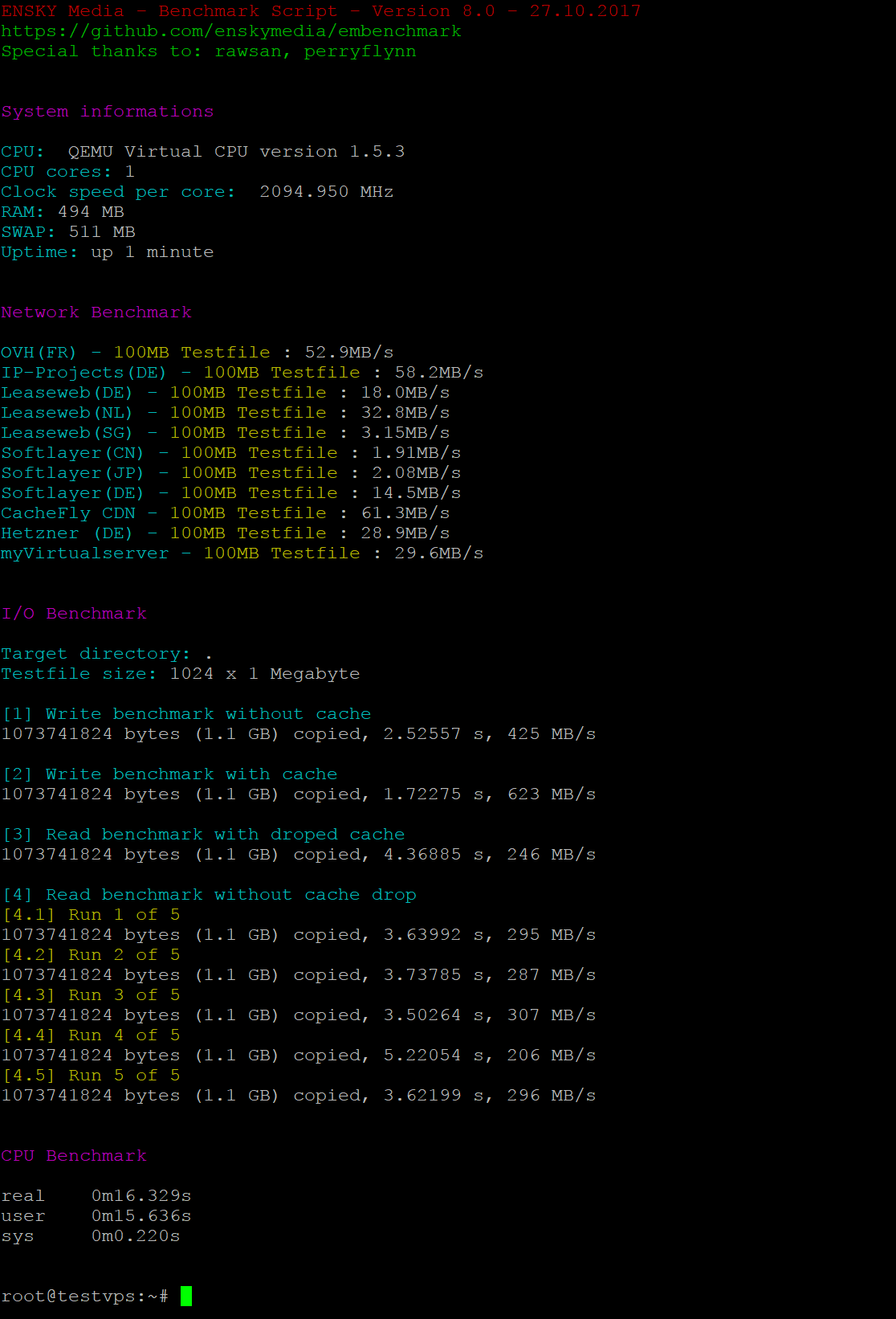Click the Softlayer(JP) testfile line
This screenshot has width=896, height=1319.
231,473
